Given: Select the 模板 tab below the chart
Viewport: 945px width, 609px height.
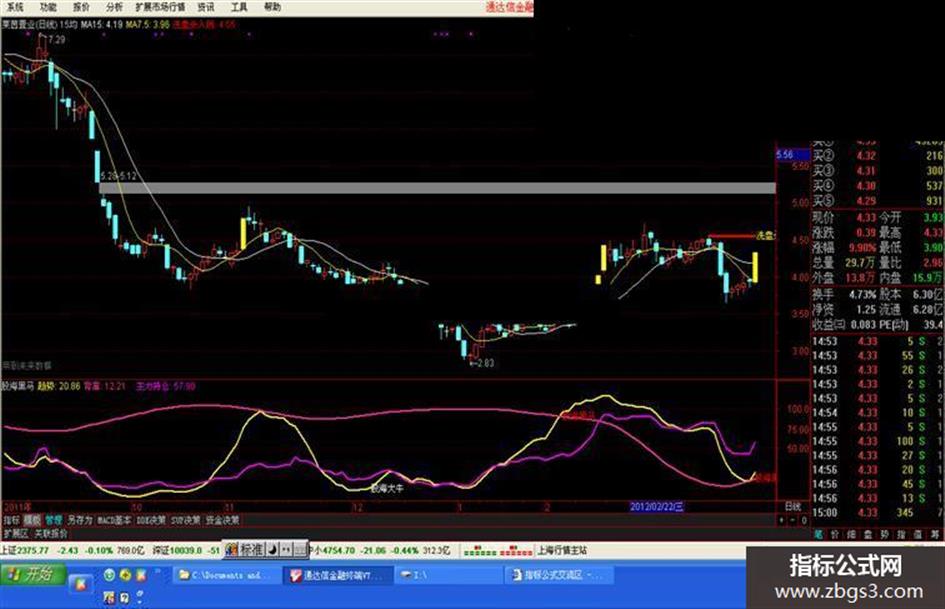Looking at the screenshot, I should [x=33, y=520].
